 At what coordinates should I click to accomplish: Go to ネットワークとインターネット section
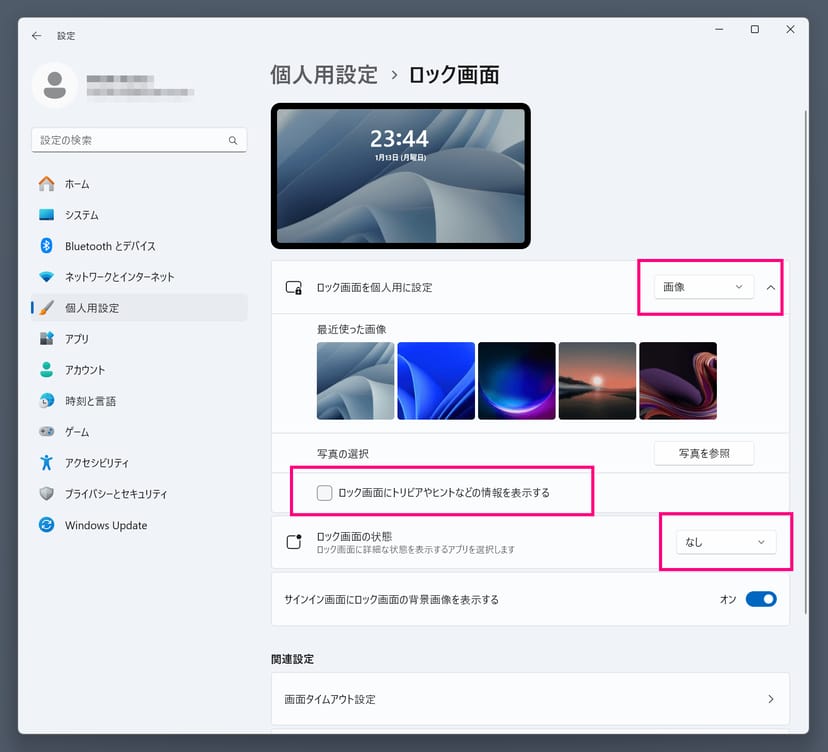pos(119,277)
